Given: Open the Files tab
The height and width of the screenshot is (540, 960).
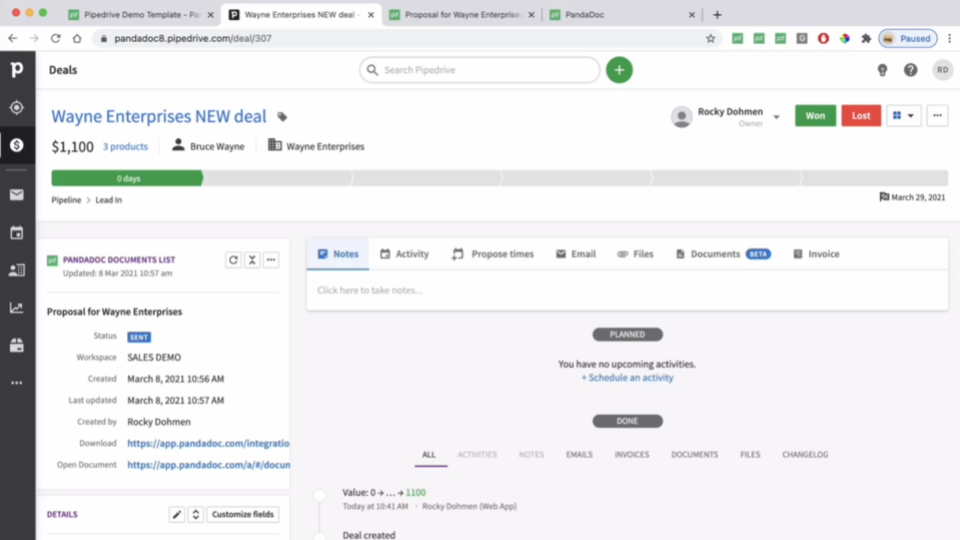Looking at the screenshot, I should coord(636,253).
